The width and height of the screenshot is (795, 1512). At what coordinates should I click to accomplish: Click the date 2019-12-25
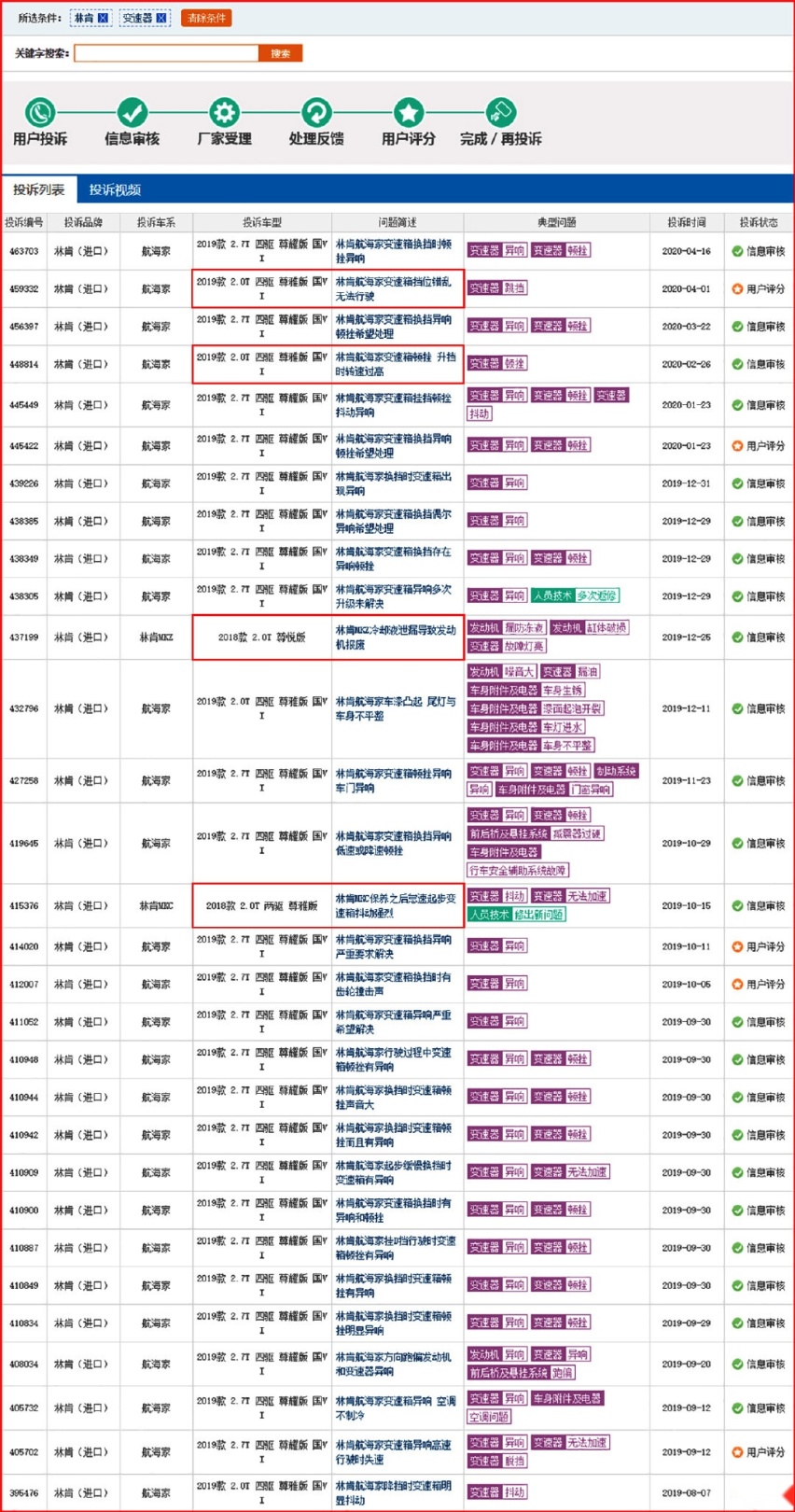pos(686,637)
